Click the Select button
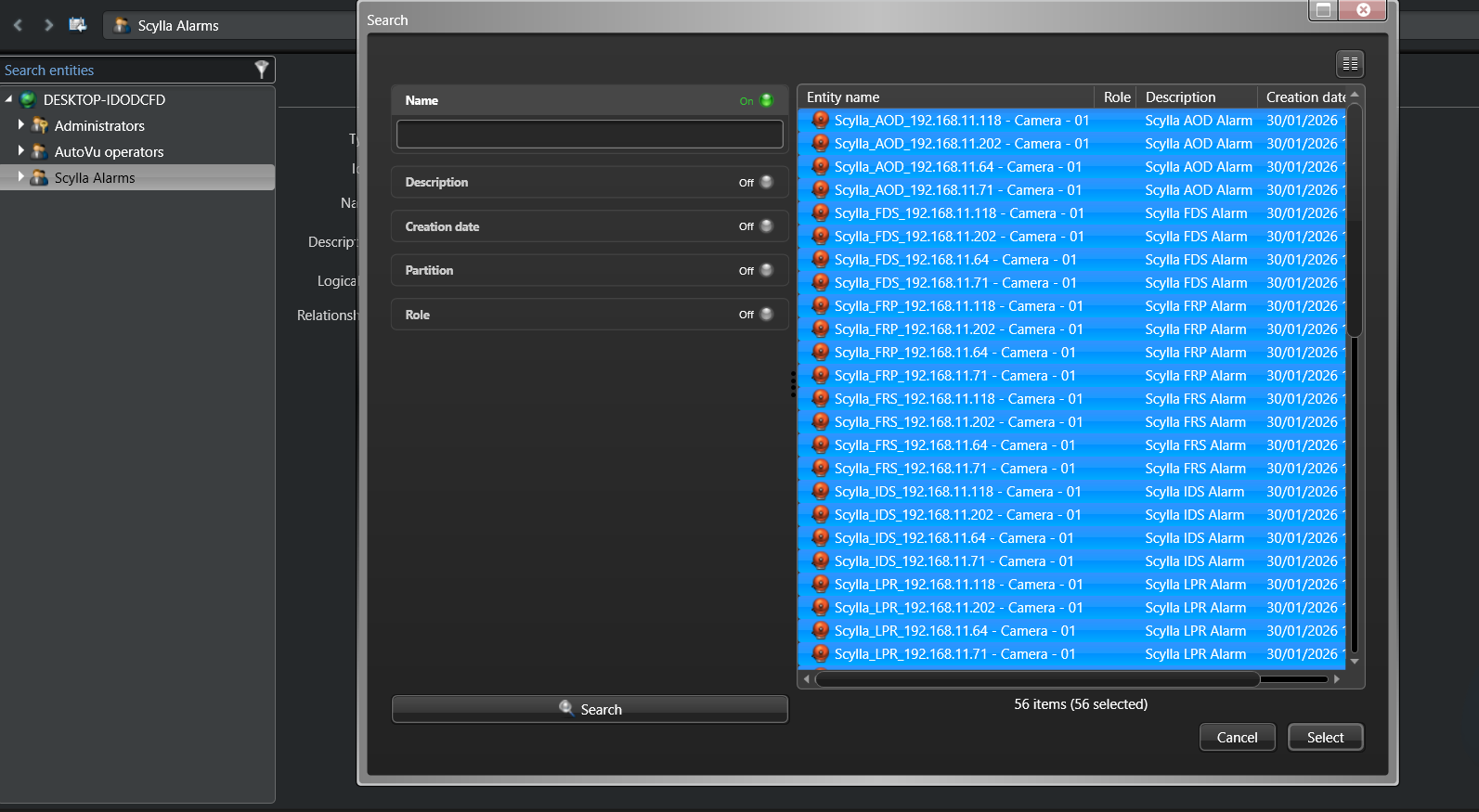Image resolution: width=1479 pixels, height=812 pixels. [x=1325, y=738]
